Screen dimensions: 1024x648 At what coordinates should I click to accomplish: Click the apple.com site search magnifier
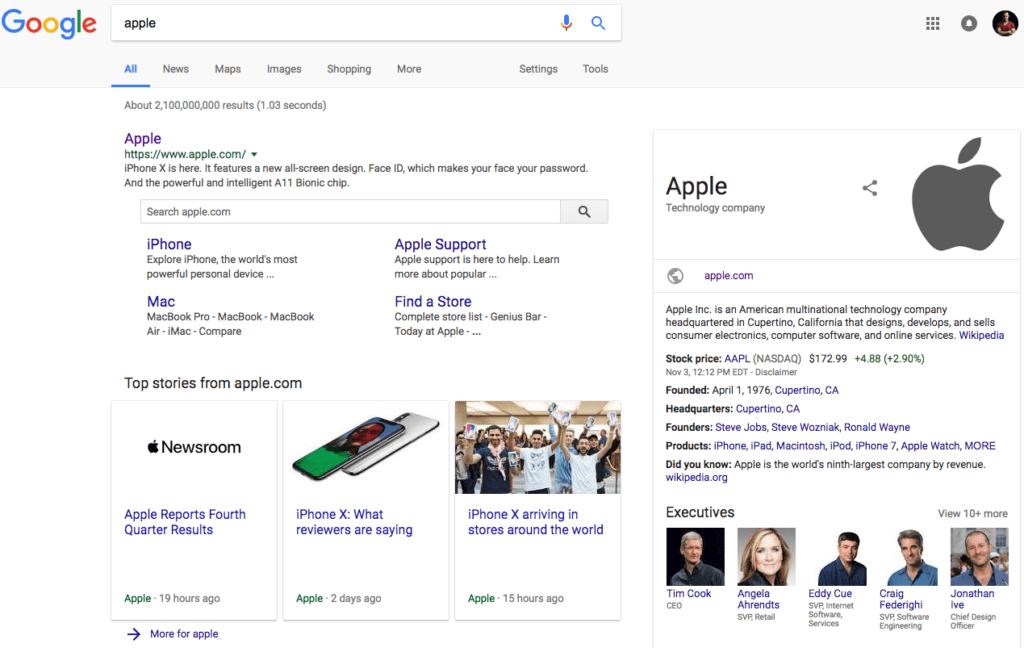[584, 212]
